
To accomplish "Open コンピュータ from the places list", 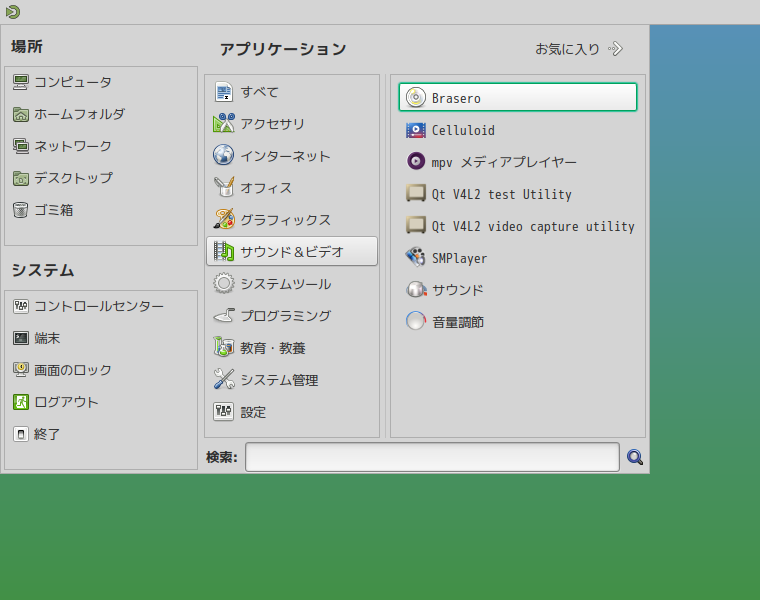I will pyautogui.click(x=101, y=82).
